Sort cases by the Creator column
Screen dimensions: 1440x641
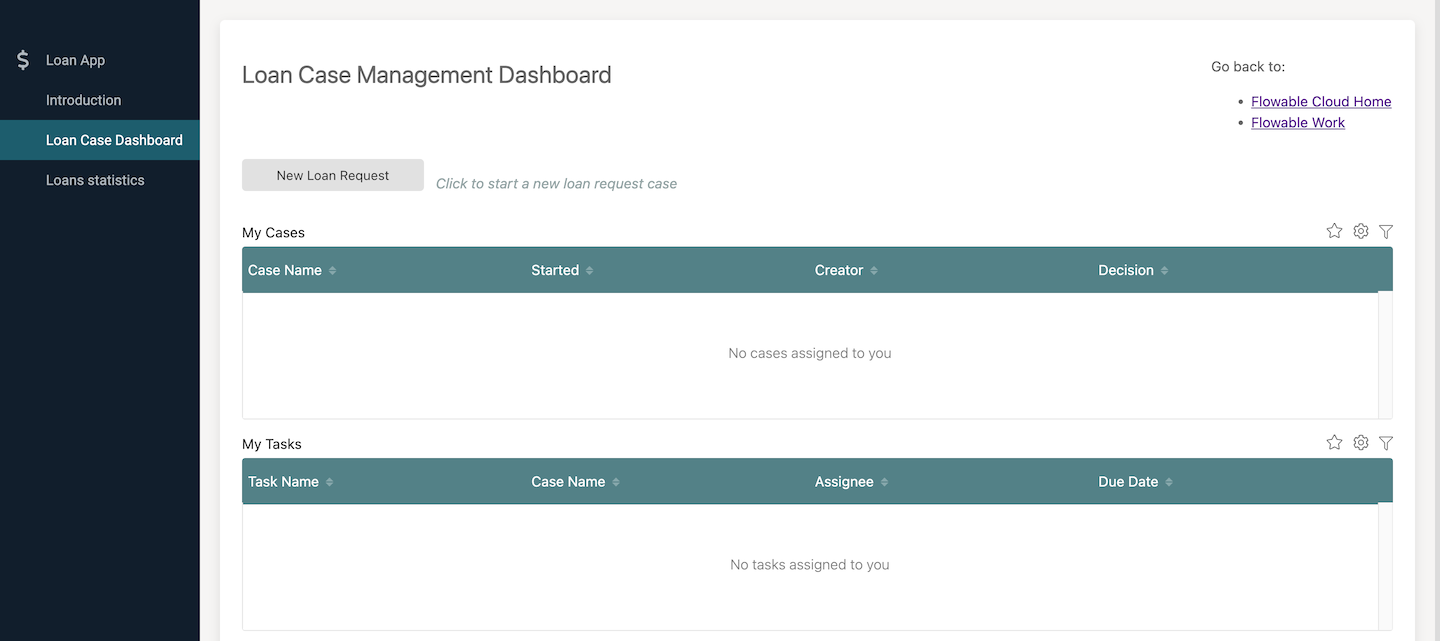tap(873, 271)
